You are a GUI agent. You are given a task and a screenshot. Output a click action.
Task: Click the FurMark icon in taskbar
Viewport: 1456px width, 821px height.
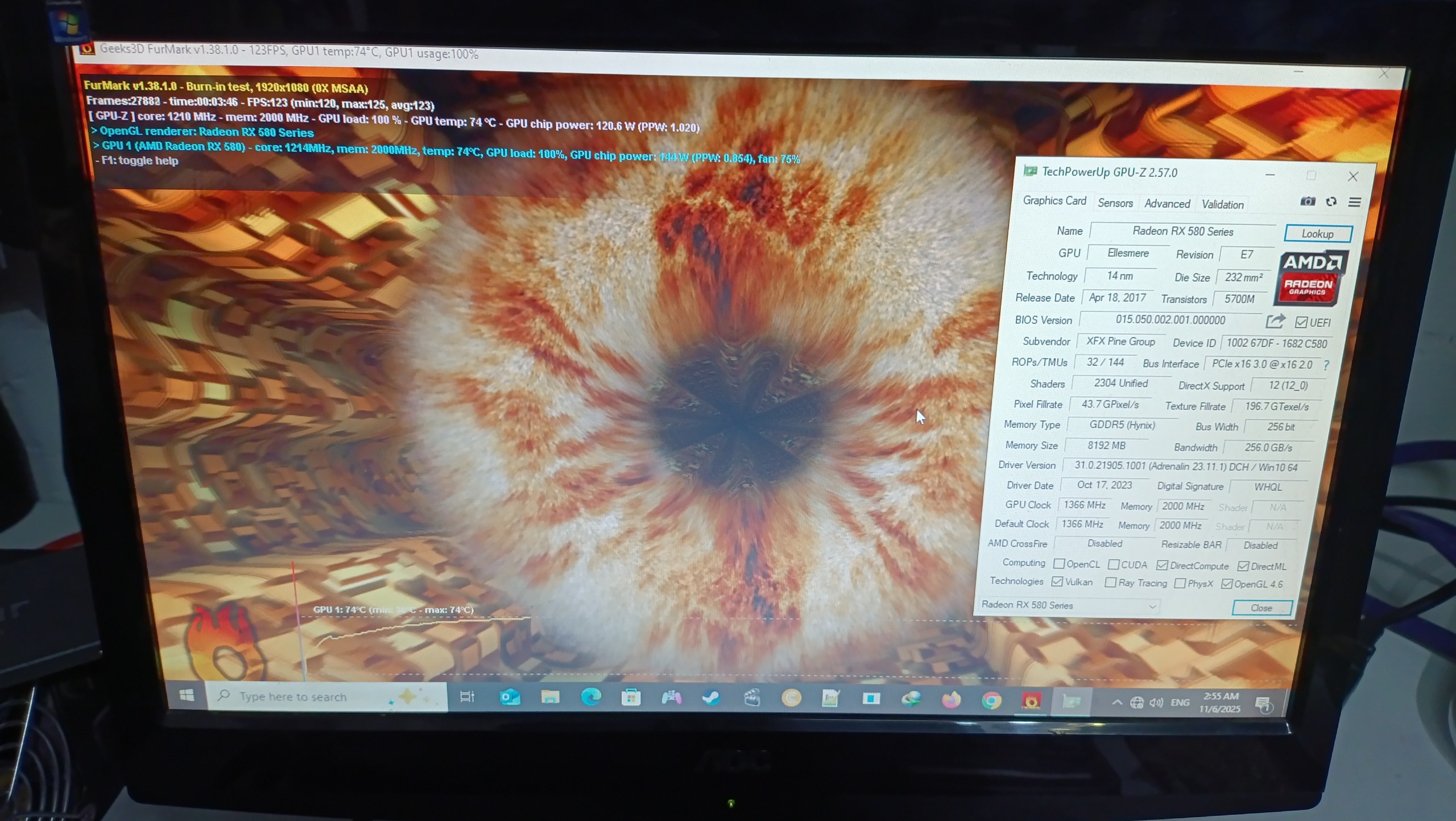[1031, 700]
